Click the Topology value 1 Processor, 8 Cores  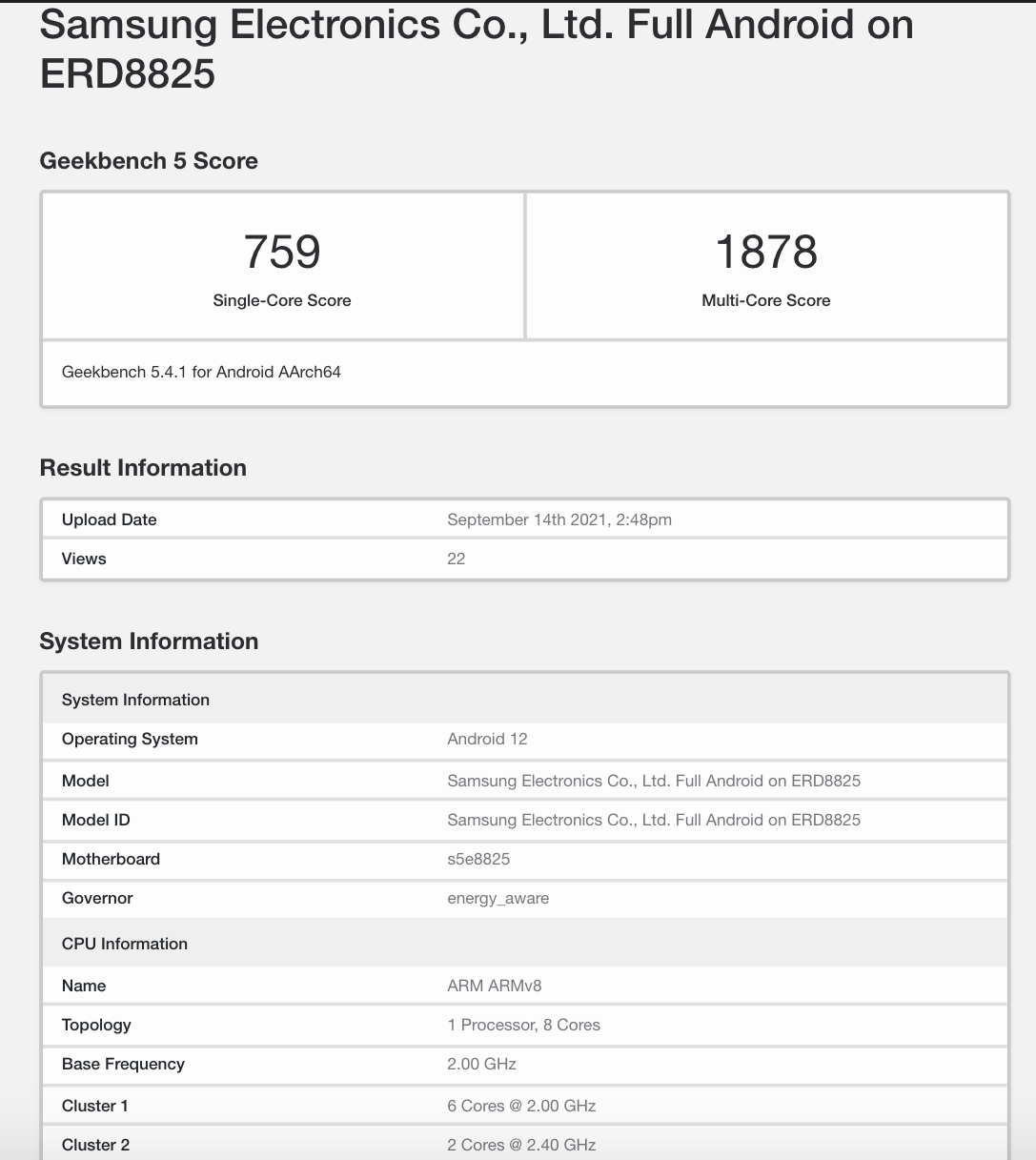(524, 1025)
